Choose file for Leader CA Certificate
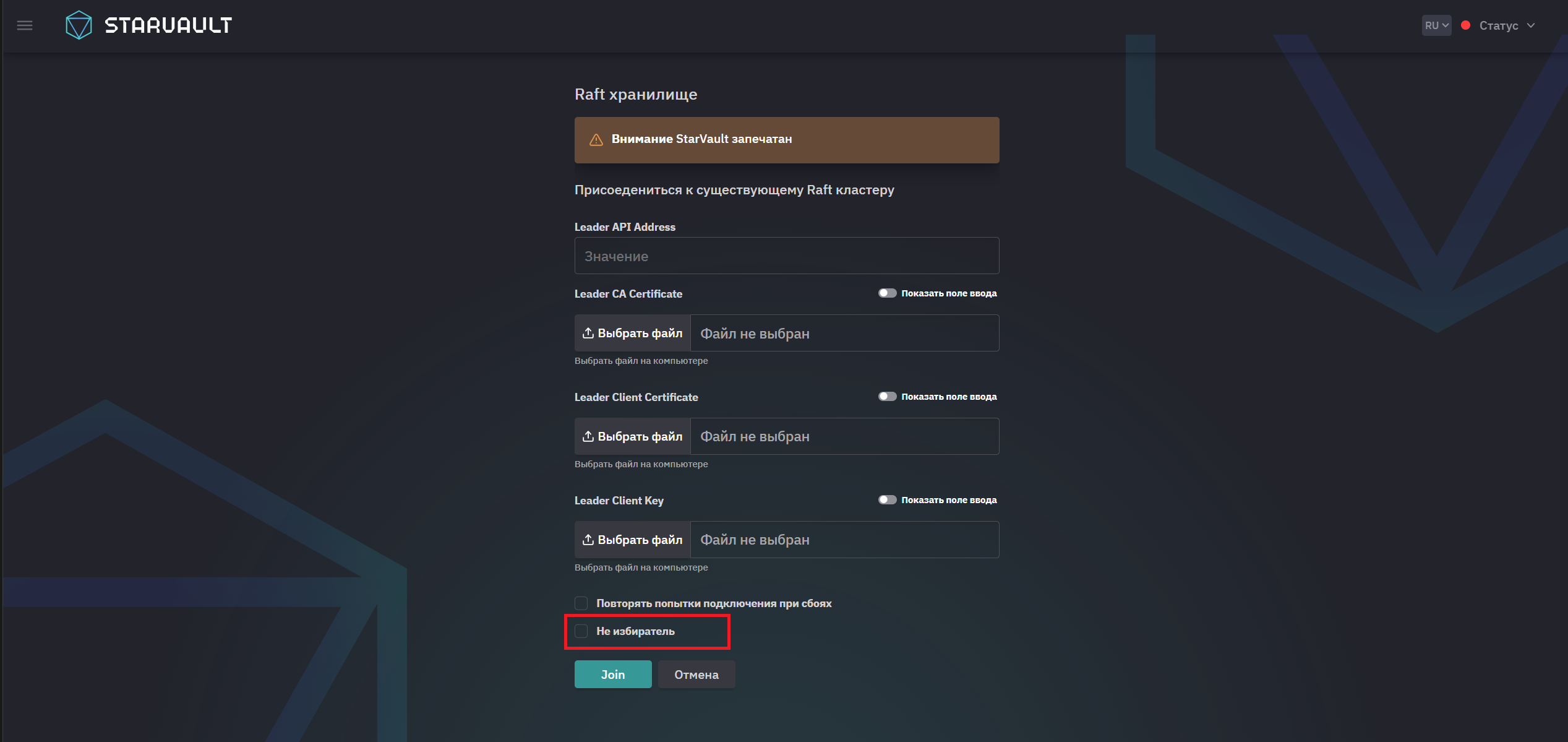1568x742 pixels. click(632, 333)
